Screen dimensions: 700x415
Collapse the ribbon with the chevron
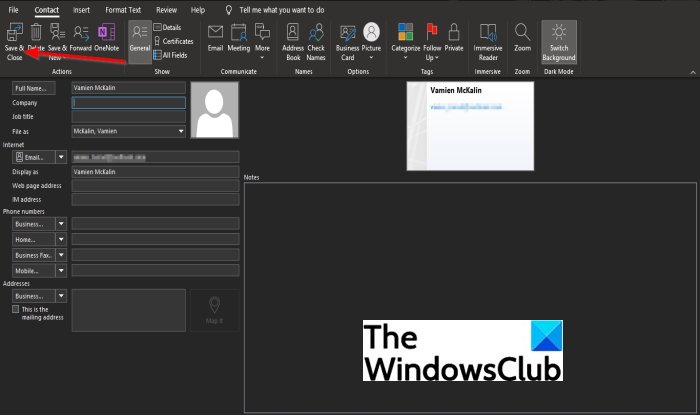[x=693, y=72]
